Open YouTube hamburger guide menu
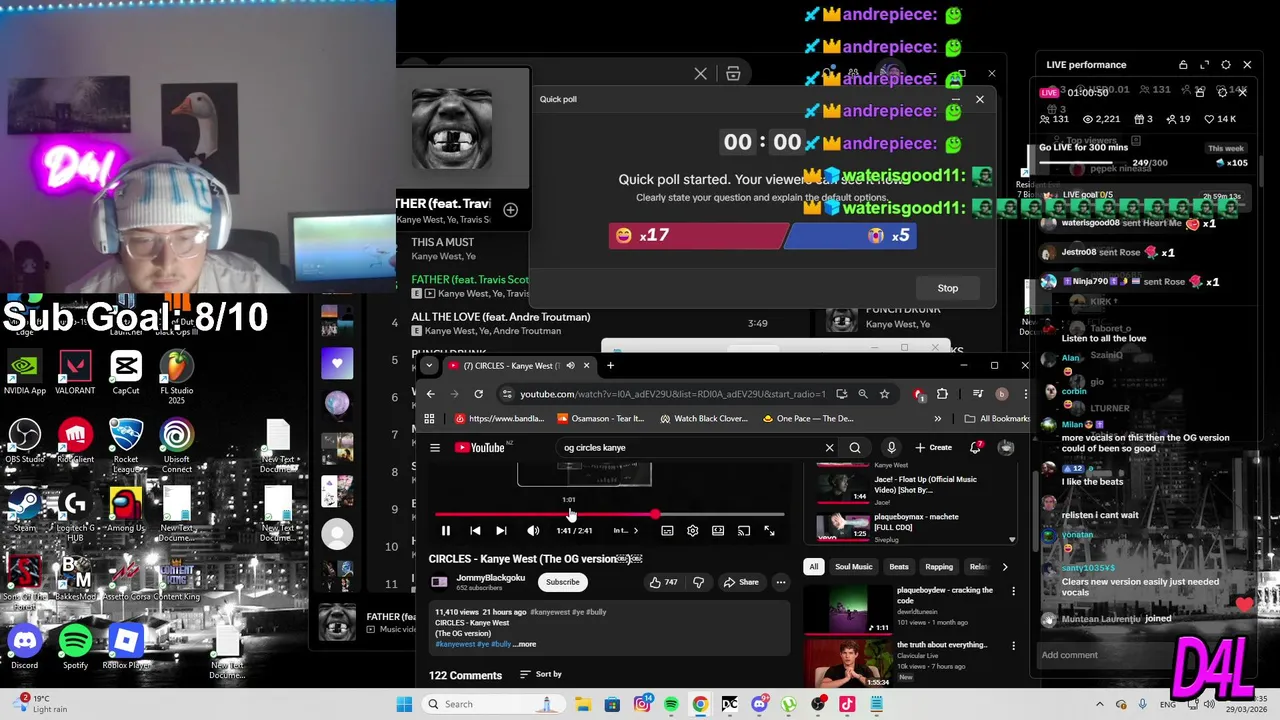Image resolution: width=1280 pixels, height=720 pixels. [x=435, y=448]
